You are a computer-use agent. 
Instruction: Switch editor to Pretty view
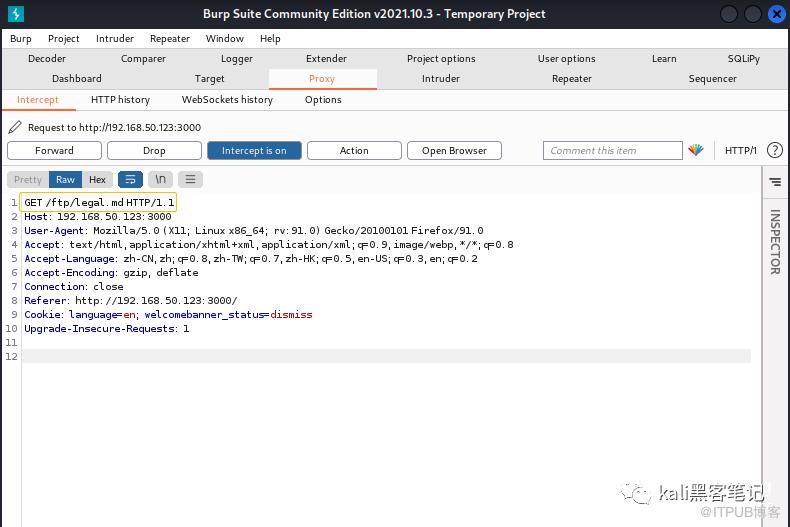point(28,180)
